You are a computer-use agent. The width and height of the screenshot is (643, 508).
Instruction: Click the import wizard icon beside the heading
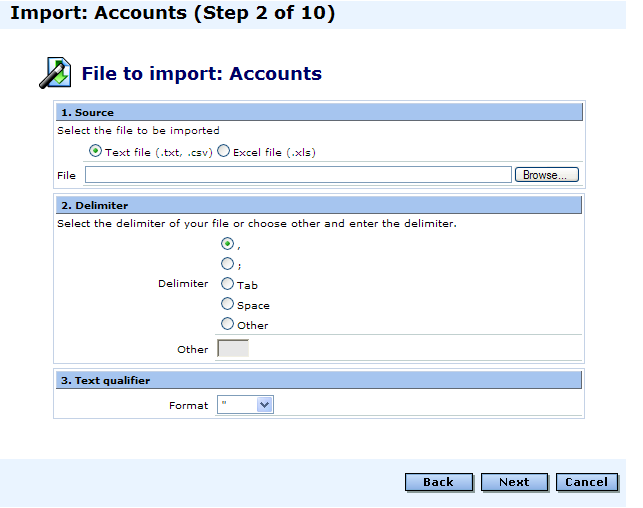55,73
